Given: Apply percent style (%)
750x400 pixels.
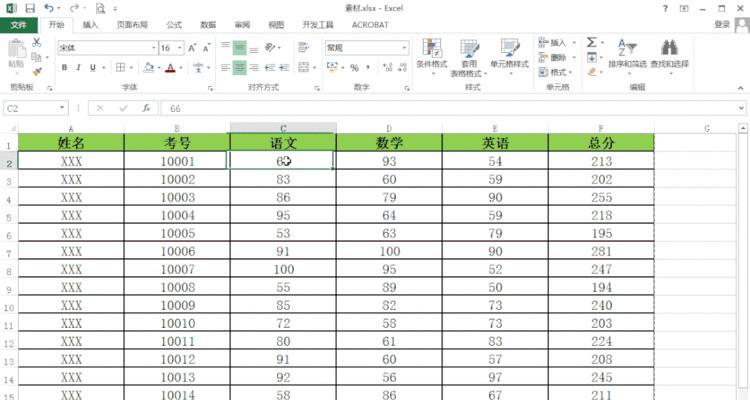Looking at the screenshot, I should coord(354,67).
